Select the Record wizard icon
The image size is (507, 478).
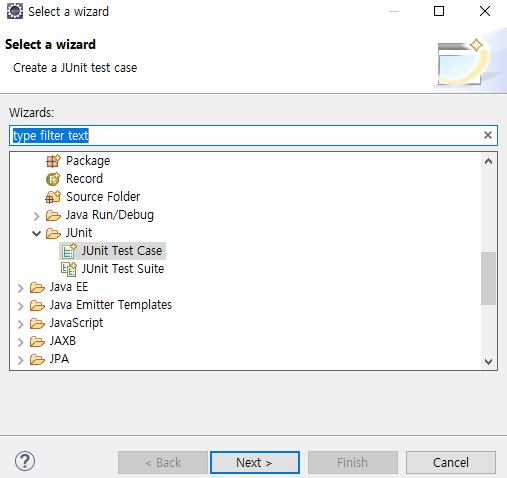tap(53, 179)
